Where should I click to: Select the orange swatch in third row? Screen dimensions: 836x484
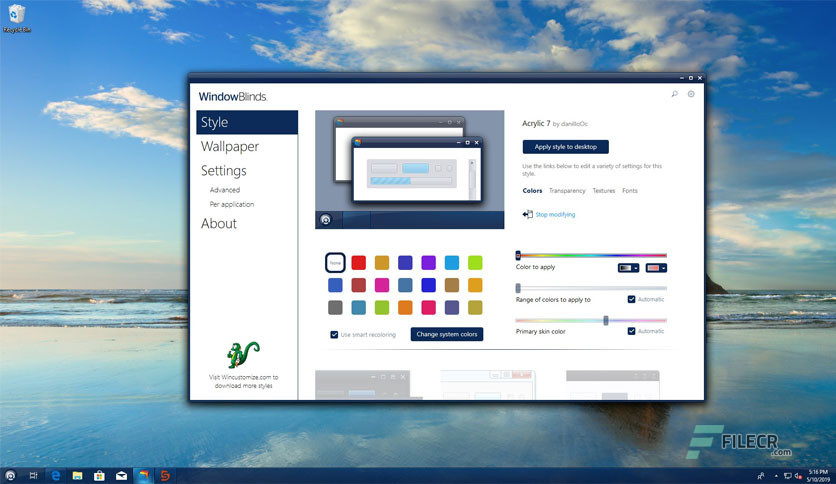(x=405, y=308)
